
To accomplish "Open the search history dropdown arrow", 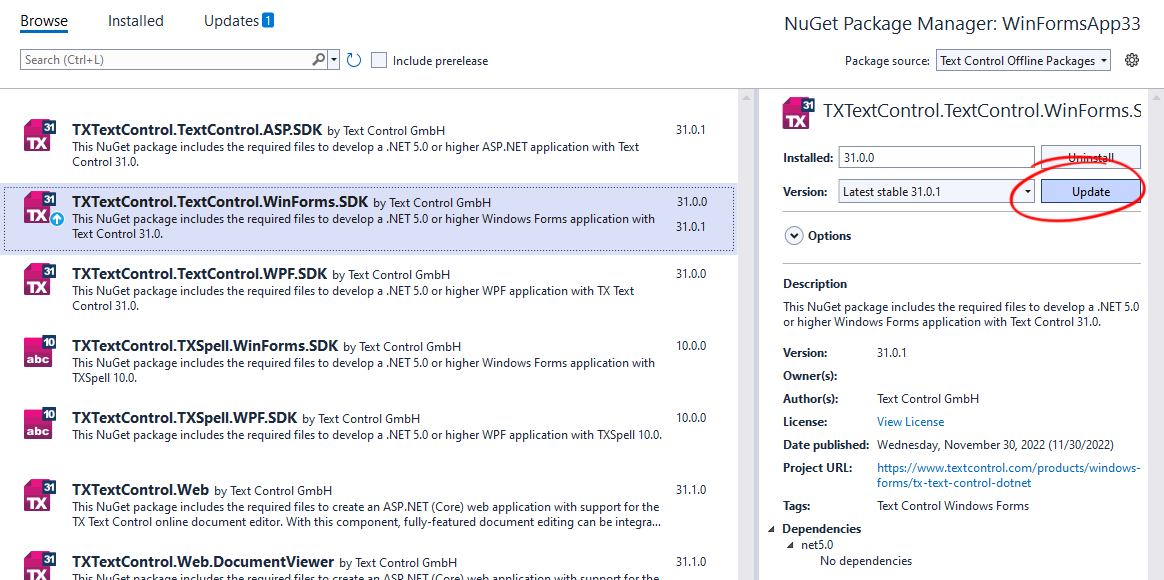I will point(334,60).
